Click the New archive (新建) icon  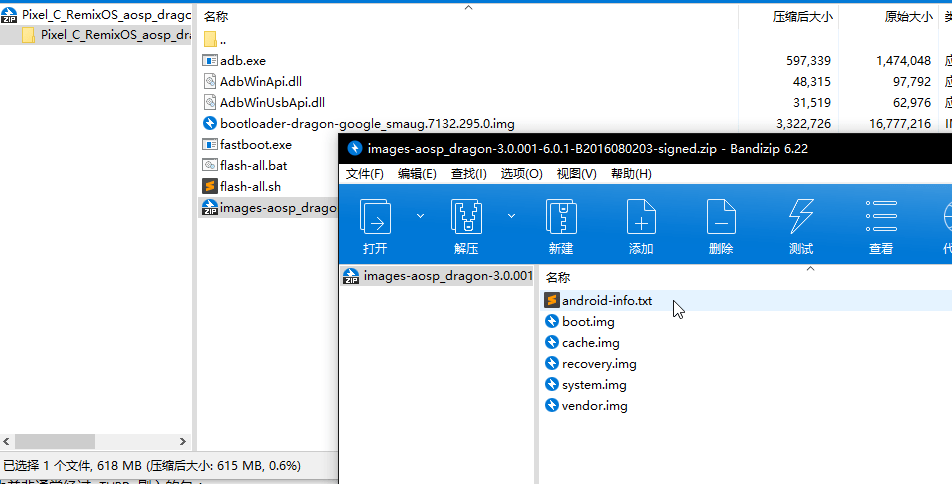pyautogui.click(x=561, y=217)
